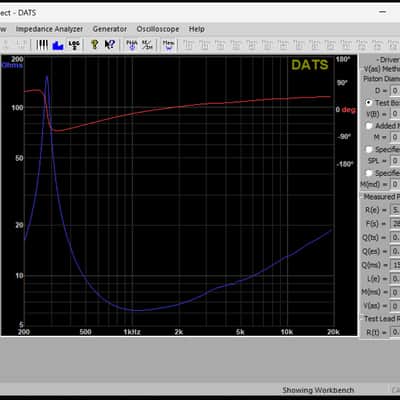400x400 pixels.
Task: Select the vertical bars display toolbar icon
Action: click(x=42, y=45)
